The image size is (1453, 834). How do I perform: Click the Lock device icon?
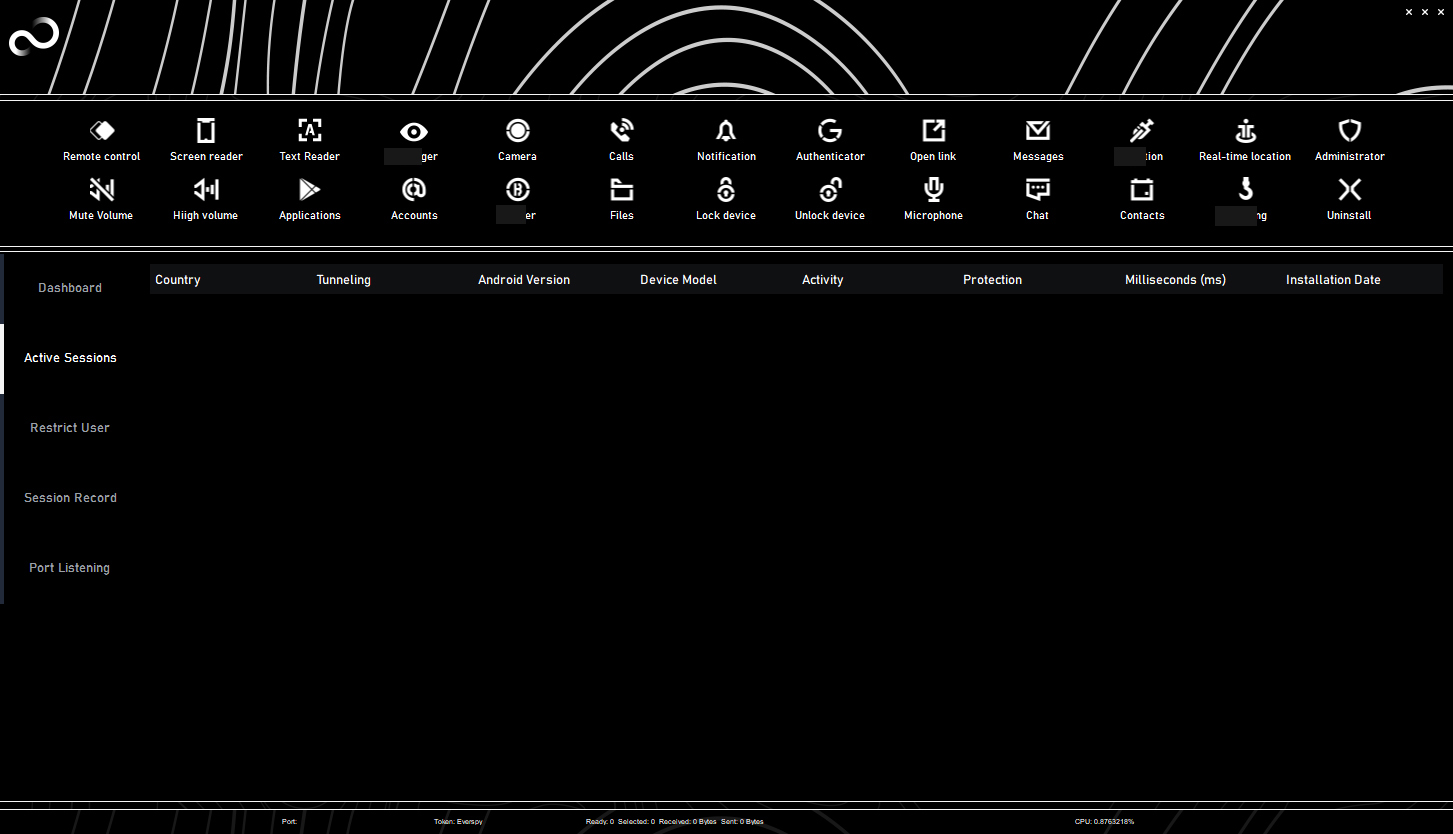726,190
